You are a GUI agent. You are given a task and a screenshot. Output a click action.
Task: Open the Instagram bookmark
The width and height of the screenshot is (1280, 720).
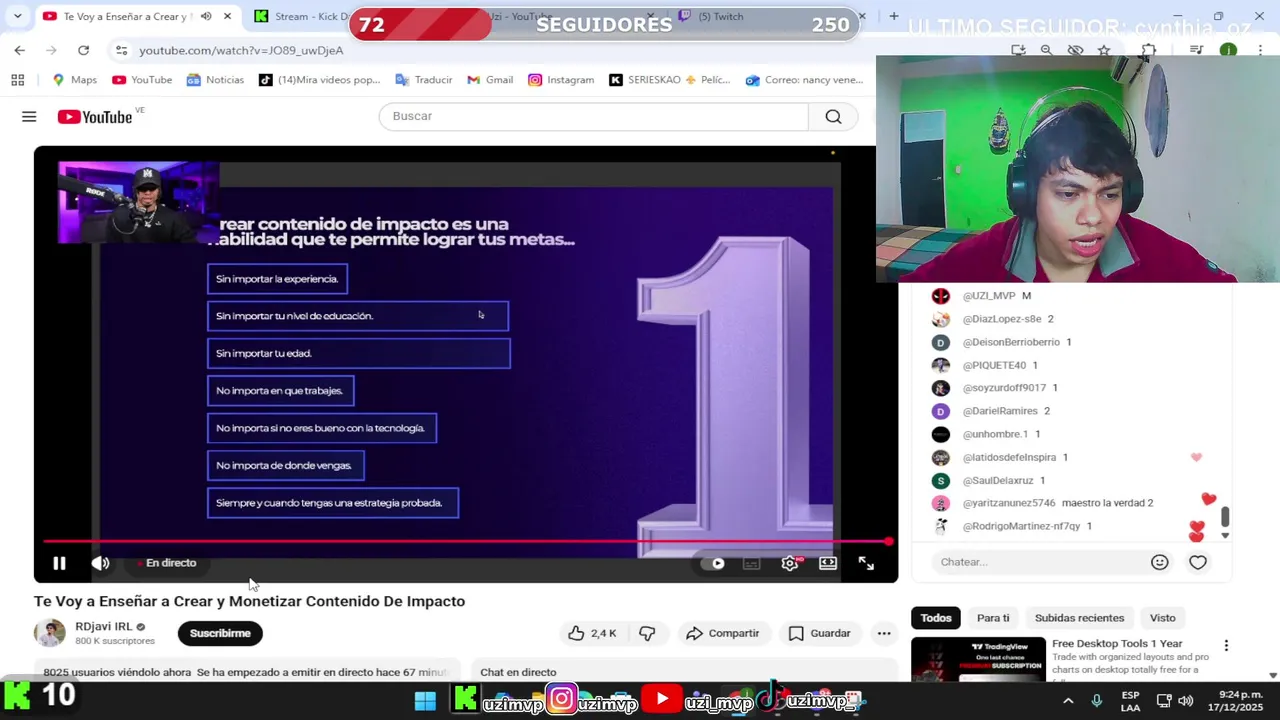[x=561, y=80]
